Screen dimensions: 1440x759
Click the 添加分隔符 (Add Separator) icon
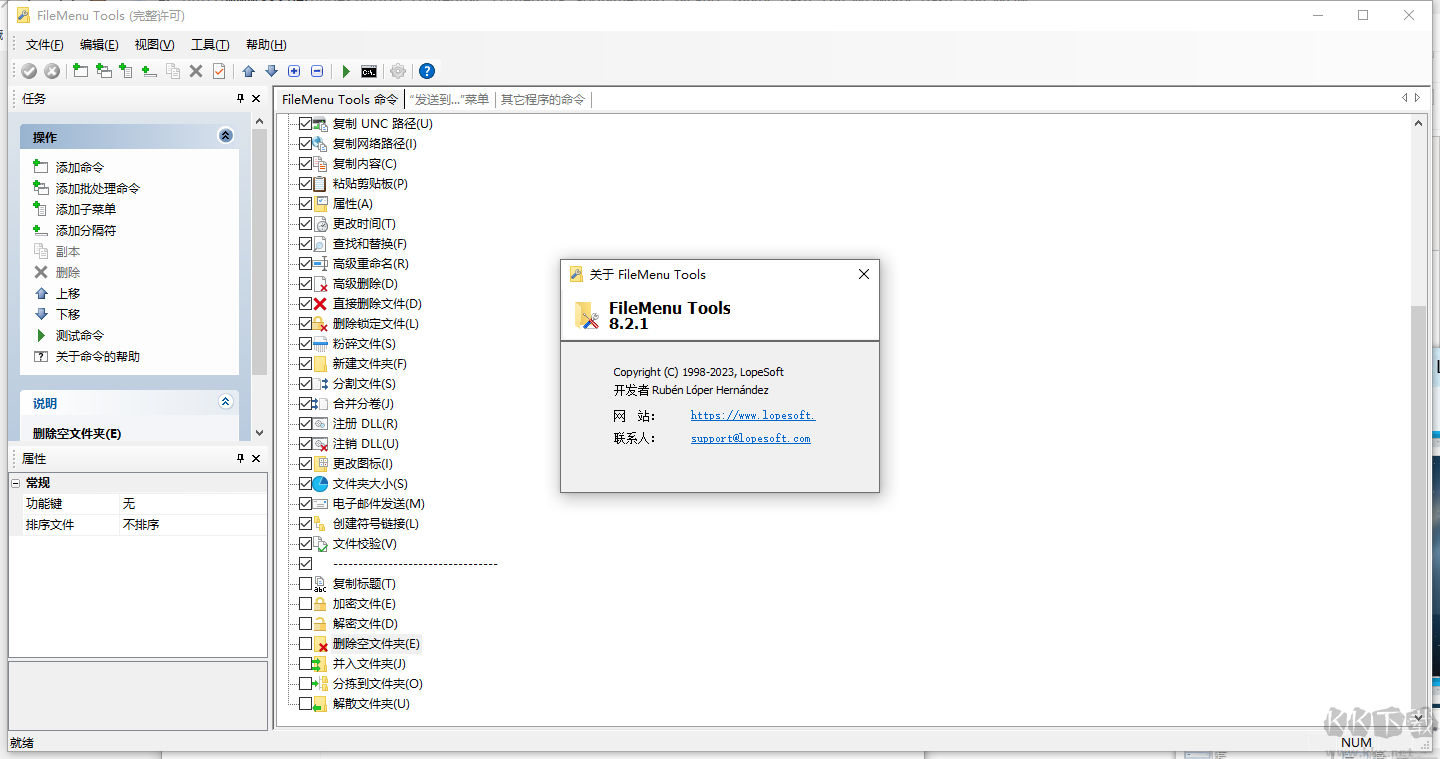coord(148,71)
